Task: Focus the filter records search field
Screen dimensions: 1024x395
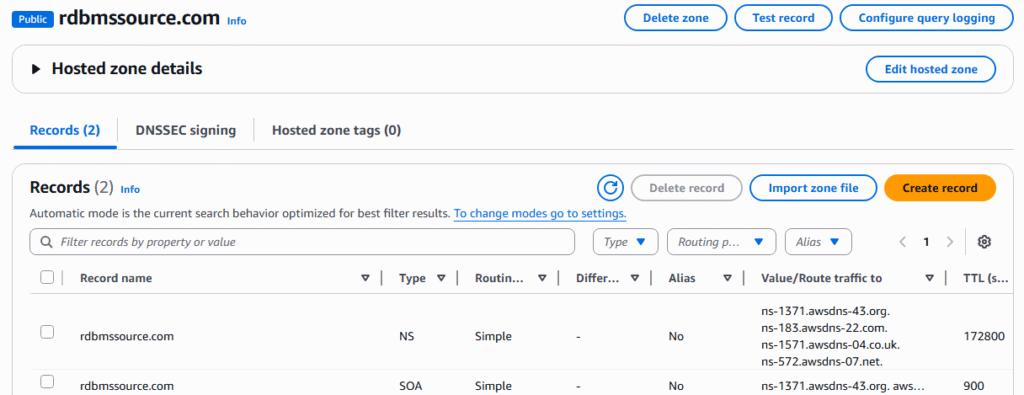Action: (302, 242)
